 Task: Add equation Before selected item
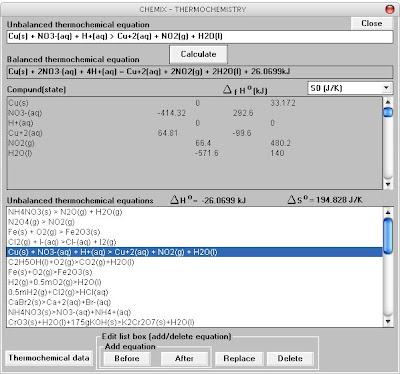(x=127, y=359)
